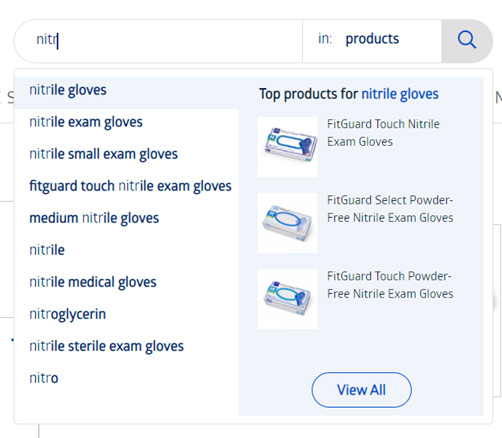Select the single-word 'nitrile' suggestion
The image size is (502, 438).
(x=127, y=250)
